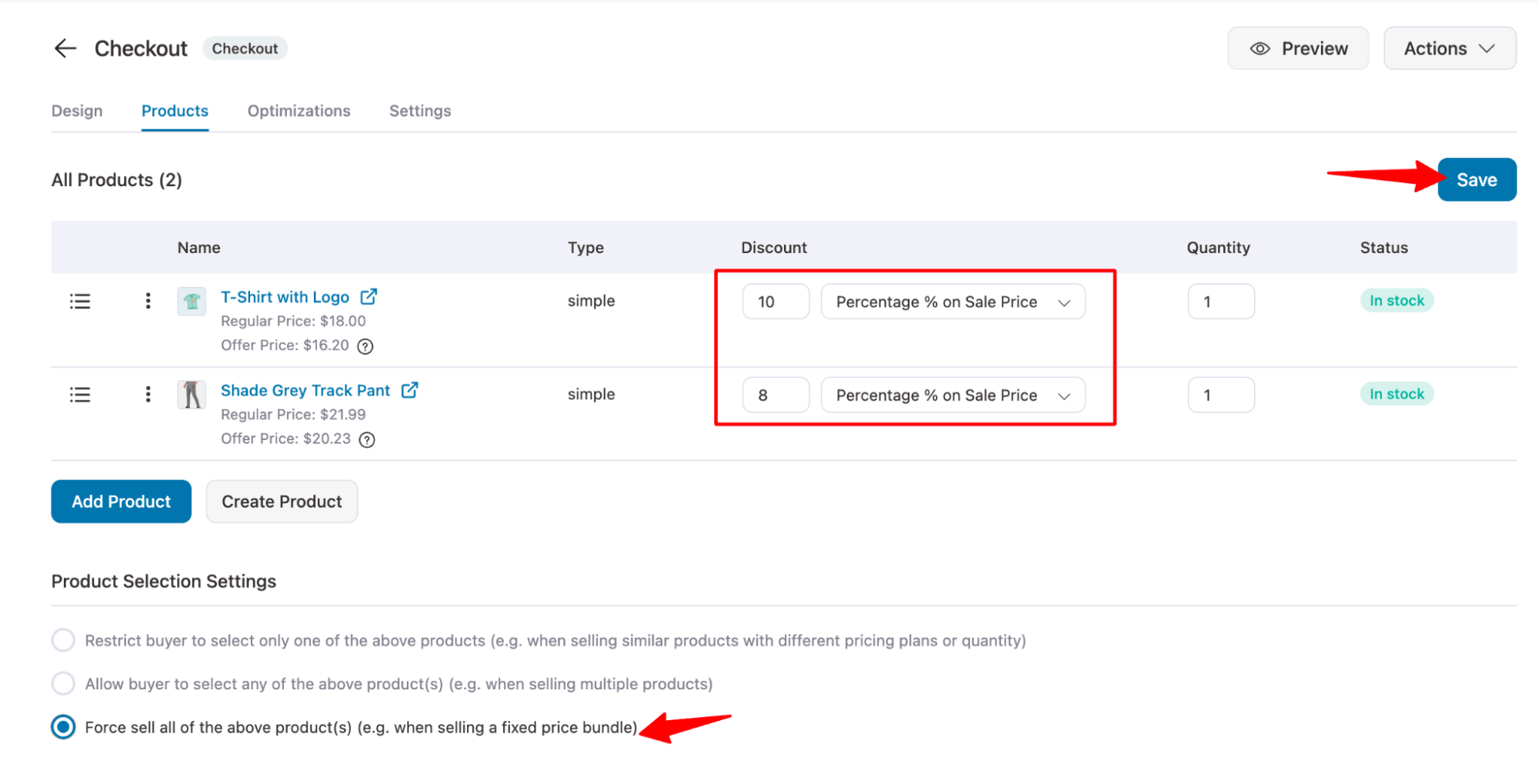Click help icon beside Offer Price $20.23
Screen dimensions: 1538x784
coord(368,439)
